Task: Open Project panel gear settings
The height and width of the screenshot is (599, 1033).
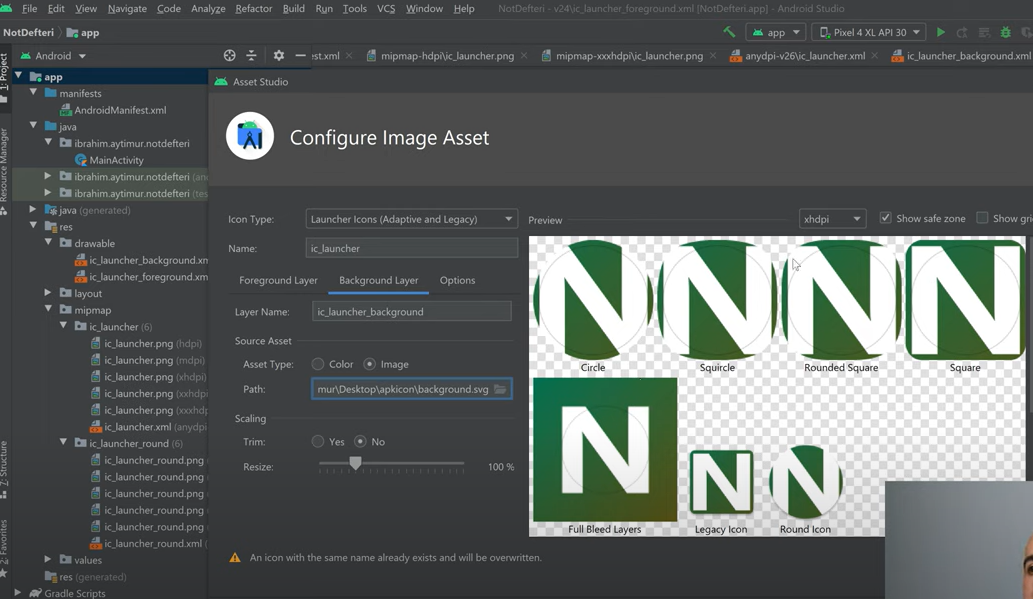Action: [x=279, y=55]
